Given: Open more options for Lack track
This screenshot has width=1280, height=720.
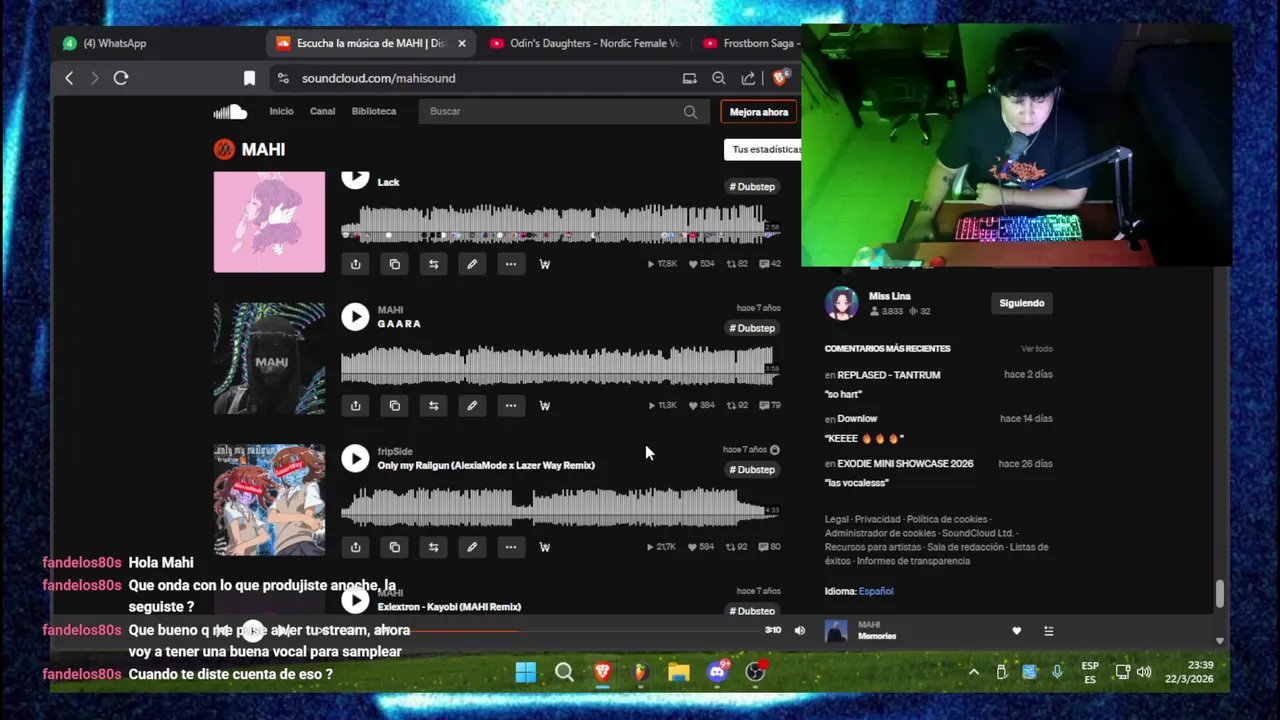Looking at the screenshot, I should point(511,264).
